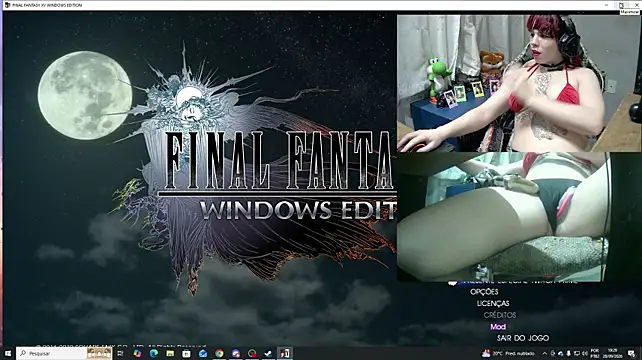Select OPÇÕES in the game menu

(484, 292)
